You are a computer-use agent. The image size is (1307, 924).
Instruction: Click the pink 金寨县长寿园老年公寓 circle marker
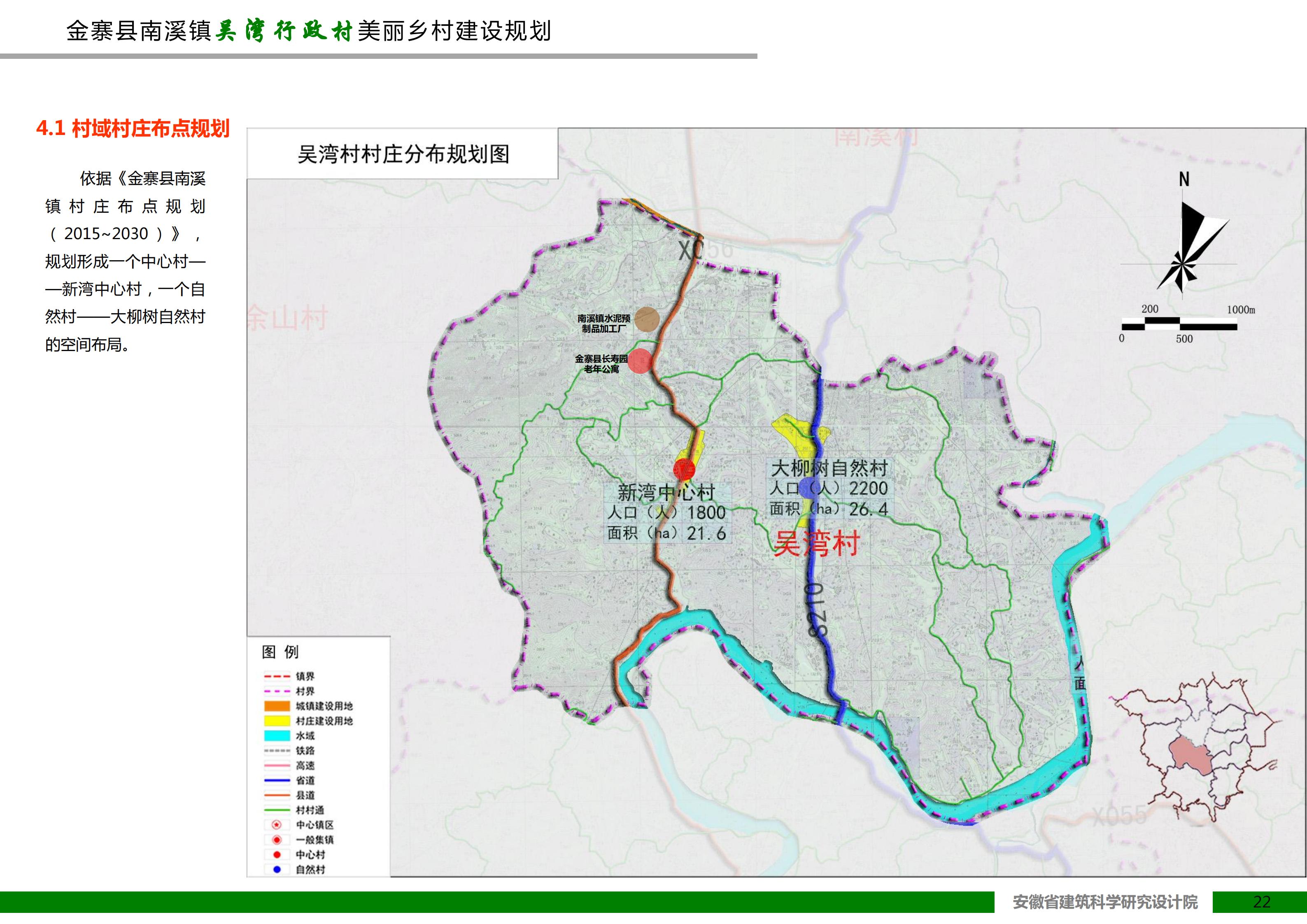pyautogui.click(x=640, y=361)
